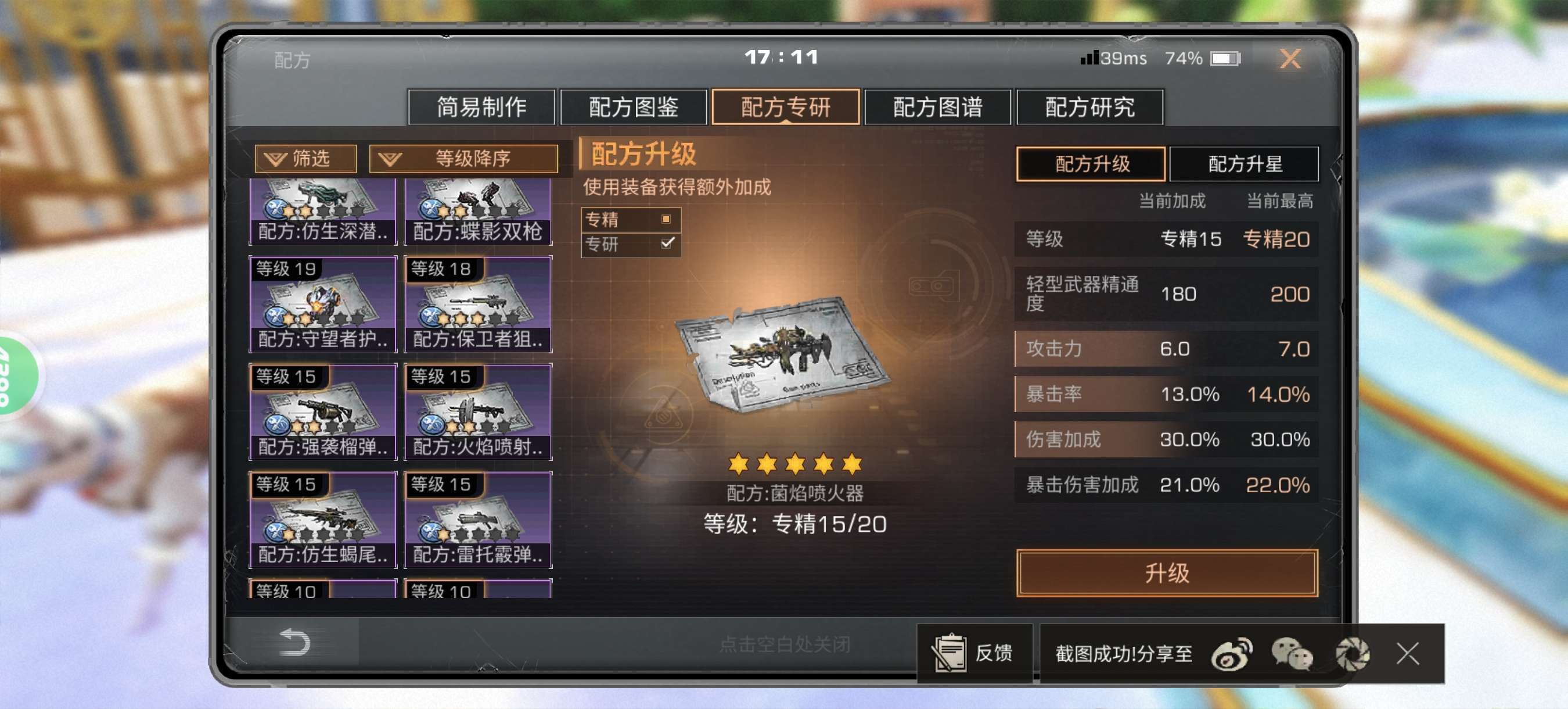Share screenshot to WeChat
This screenshot has height=709, width=1568.
[x=1292, y=654]
